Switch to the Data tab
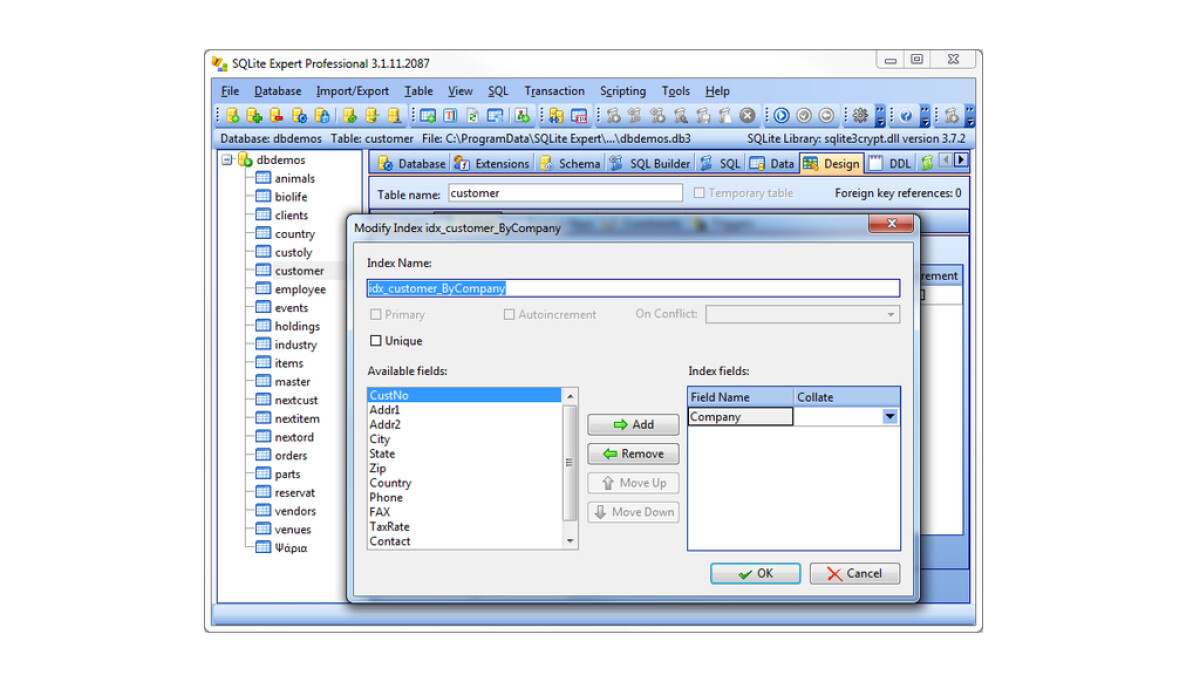The width and height of the screenshot is (1200, 675). (x=772, y=163)
